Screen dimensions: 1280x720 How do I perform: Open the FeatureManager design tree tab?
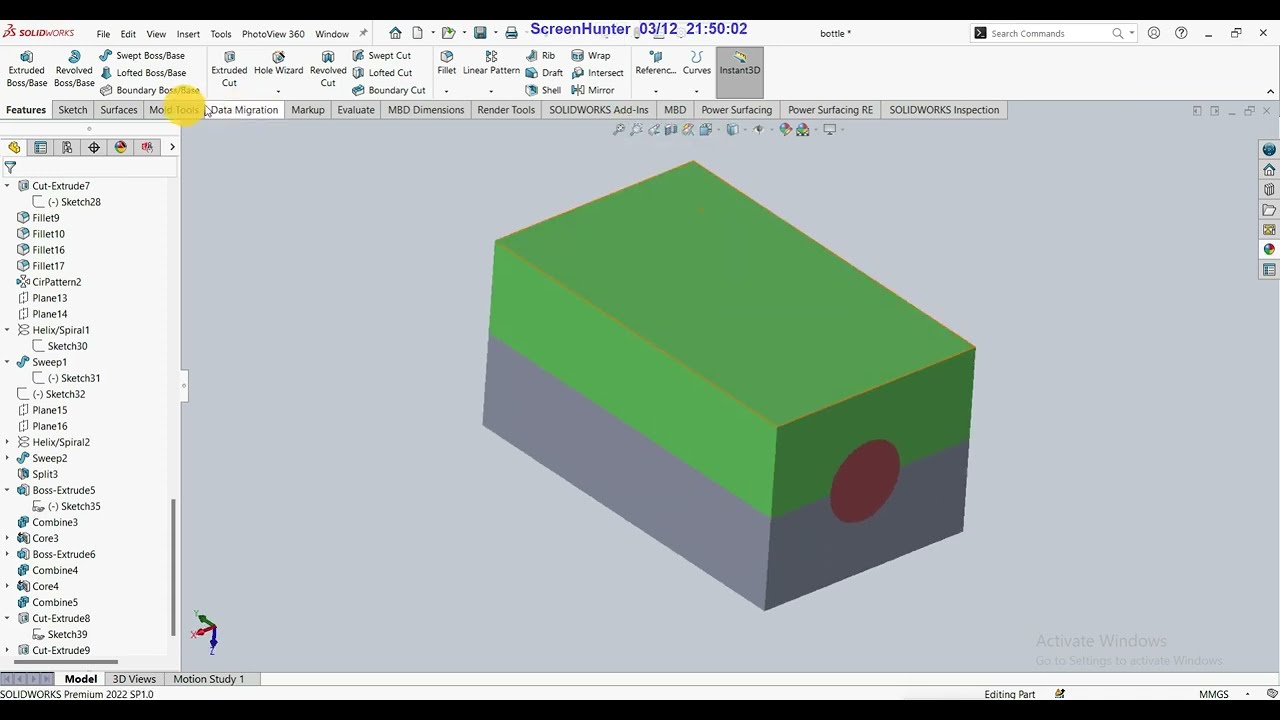click(x=14, y=147)
